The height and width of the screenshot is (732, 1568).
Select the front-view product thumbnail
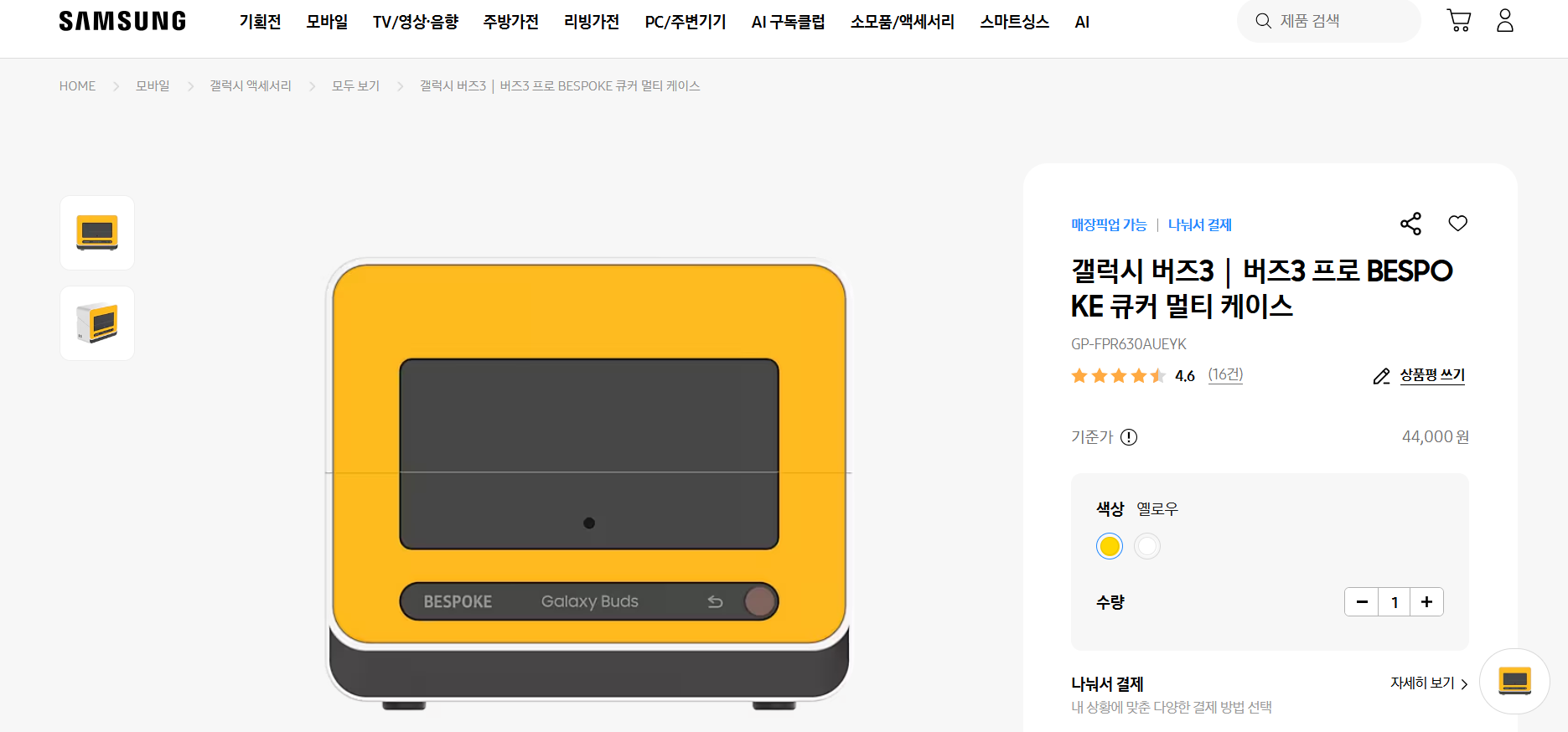(x=97, y=233)
